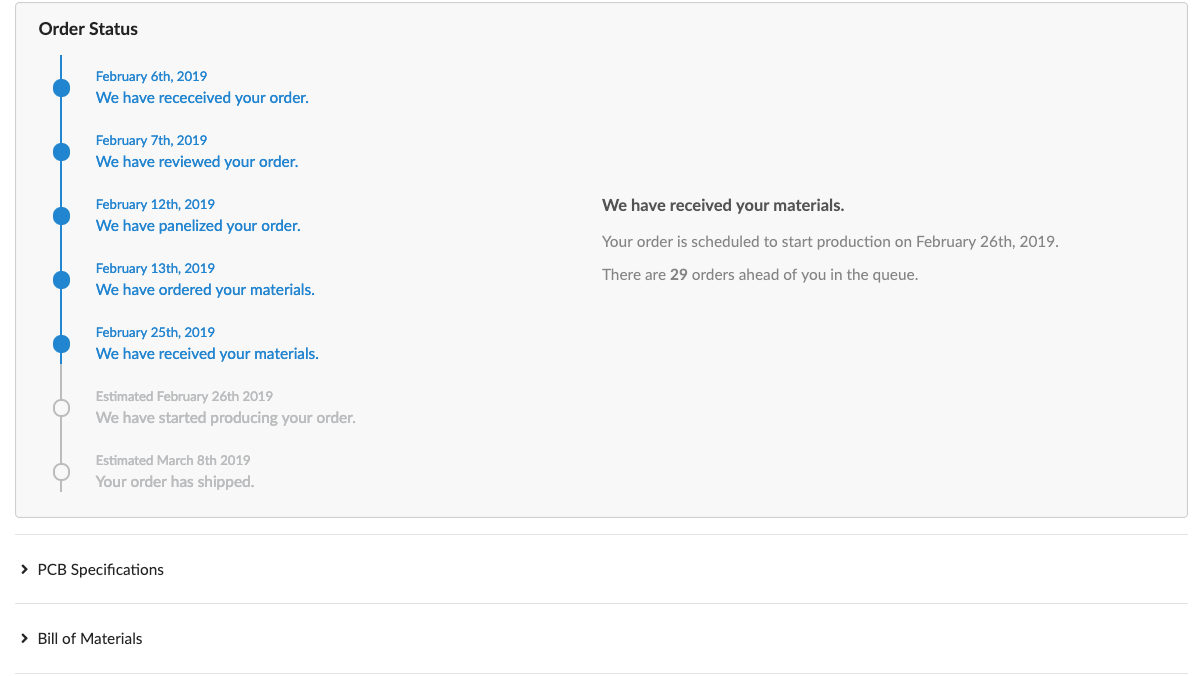1204x676 pixels.
Task: Click the dot next to "We have reviewed your order"
Action: pyautogui.click(x=61, y=151)
